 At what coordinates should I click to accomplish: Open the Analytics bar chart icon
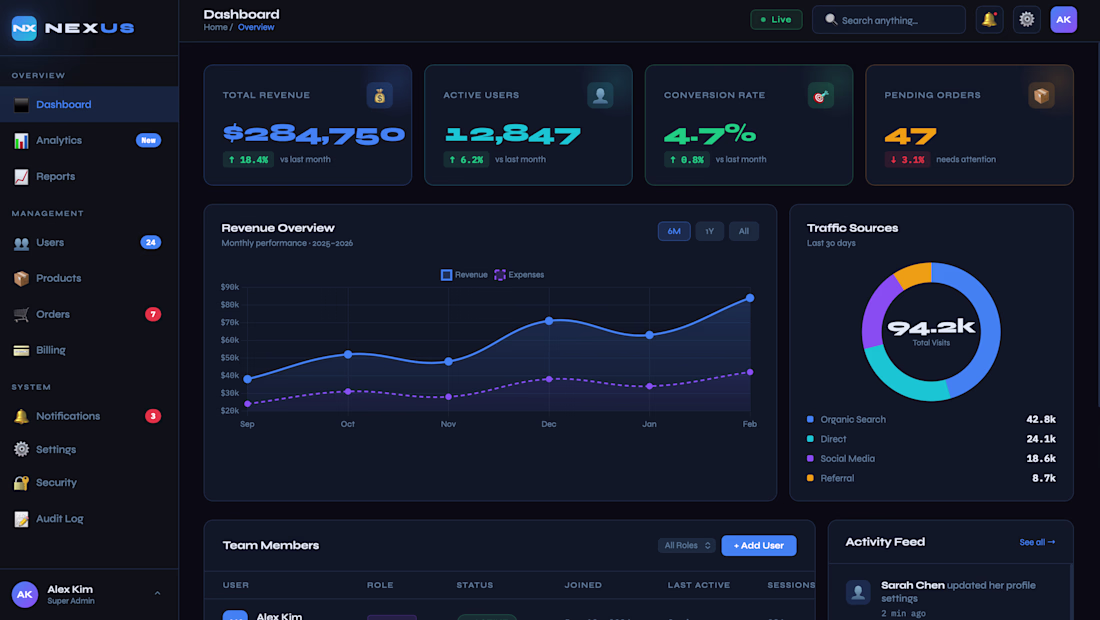click(22, 141)
